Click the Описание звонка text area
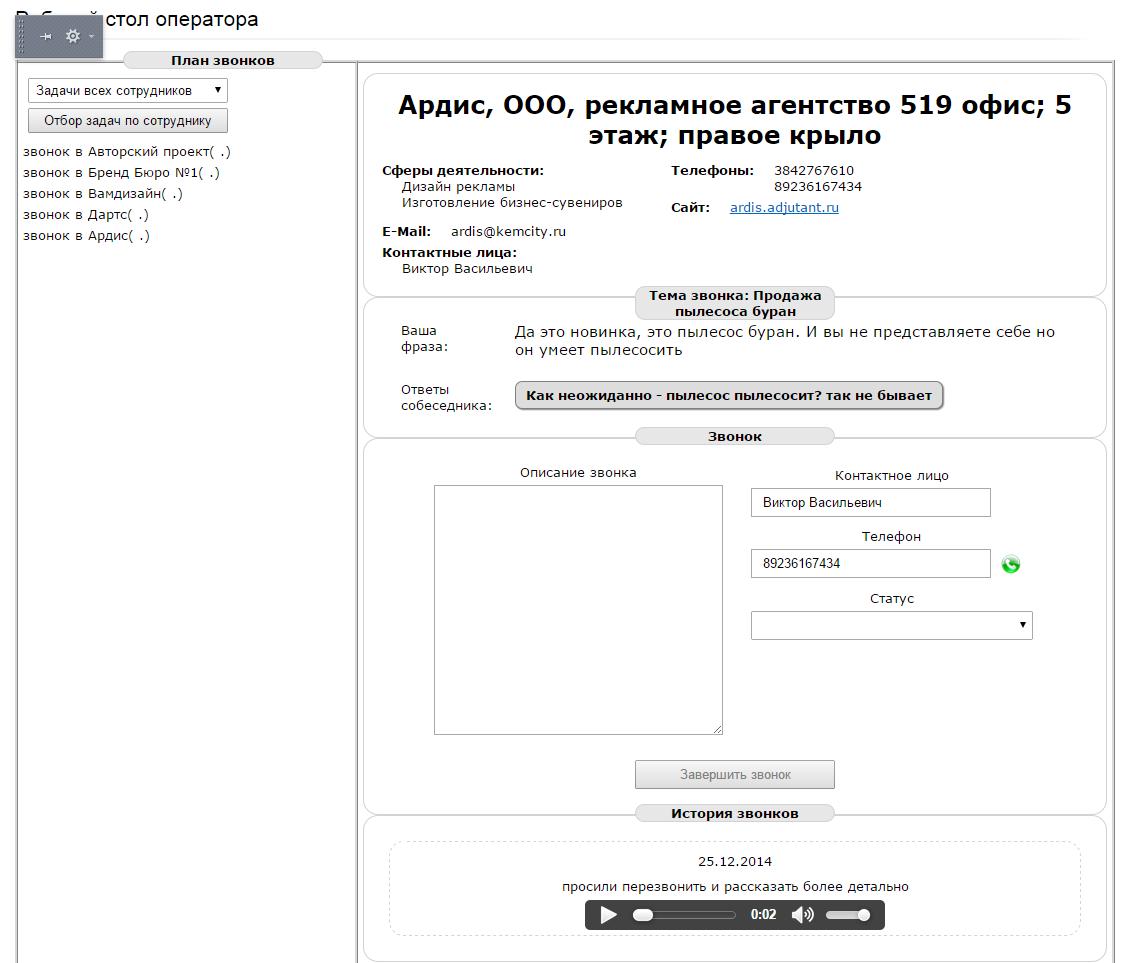 578,610
